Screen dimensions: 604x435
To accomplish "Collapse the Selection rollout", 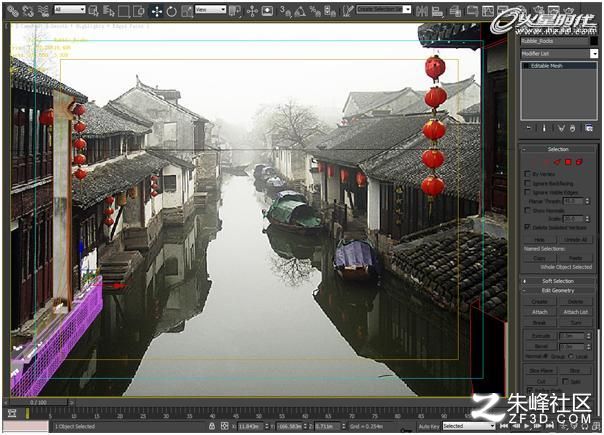I will 557,149.
